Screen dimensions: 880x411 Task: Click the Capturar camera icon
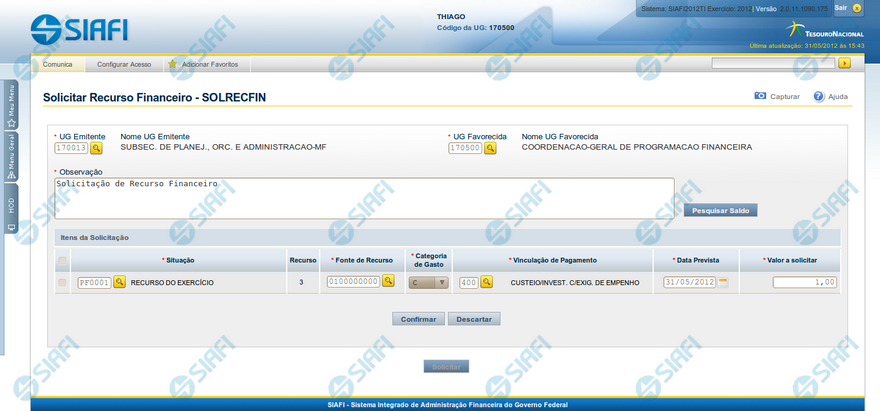(760, 97)
